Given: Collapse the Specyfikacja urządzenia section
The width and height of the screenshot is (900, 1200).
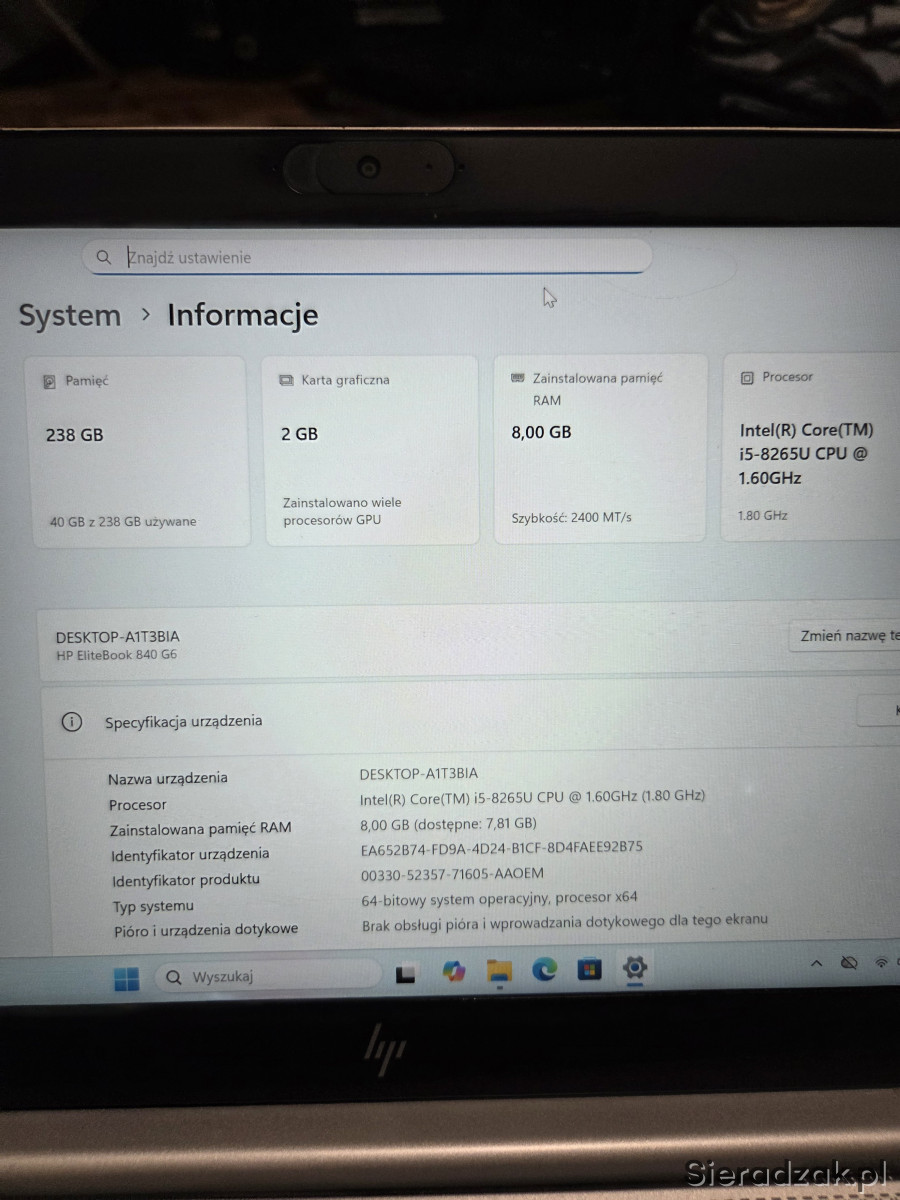Looking at the screenshot, I should click(x=880, y=711).
